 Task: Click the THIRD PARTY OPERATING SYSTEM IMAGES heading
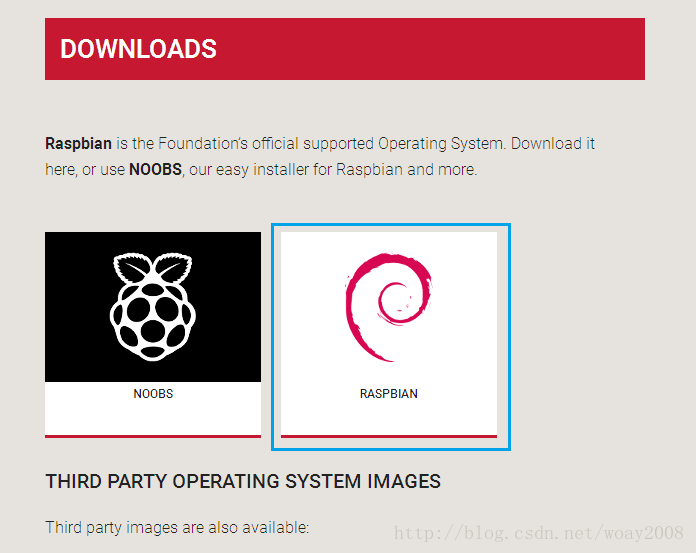[243, 482]
